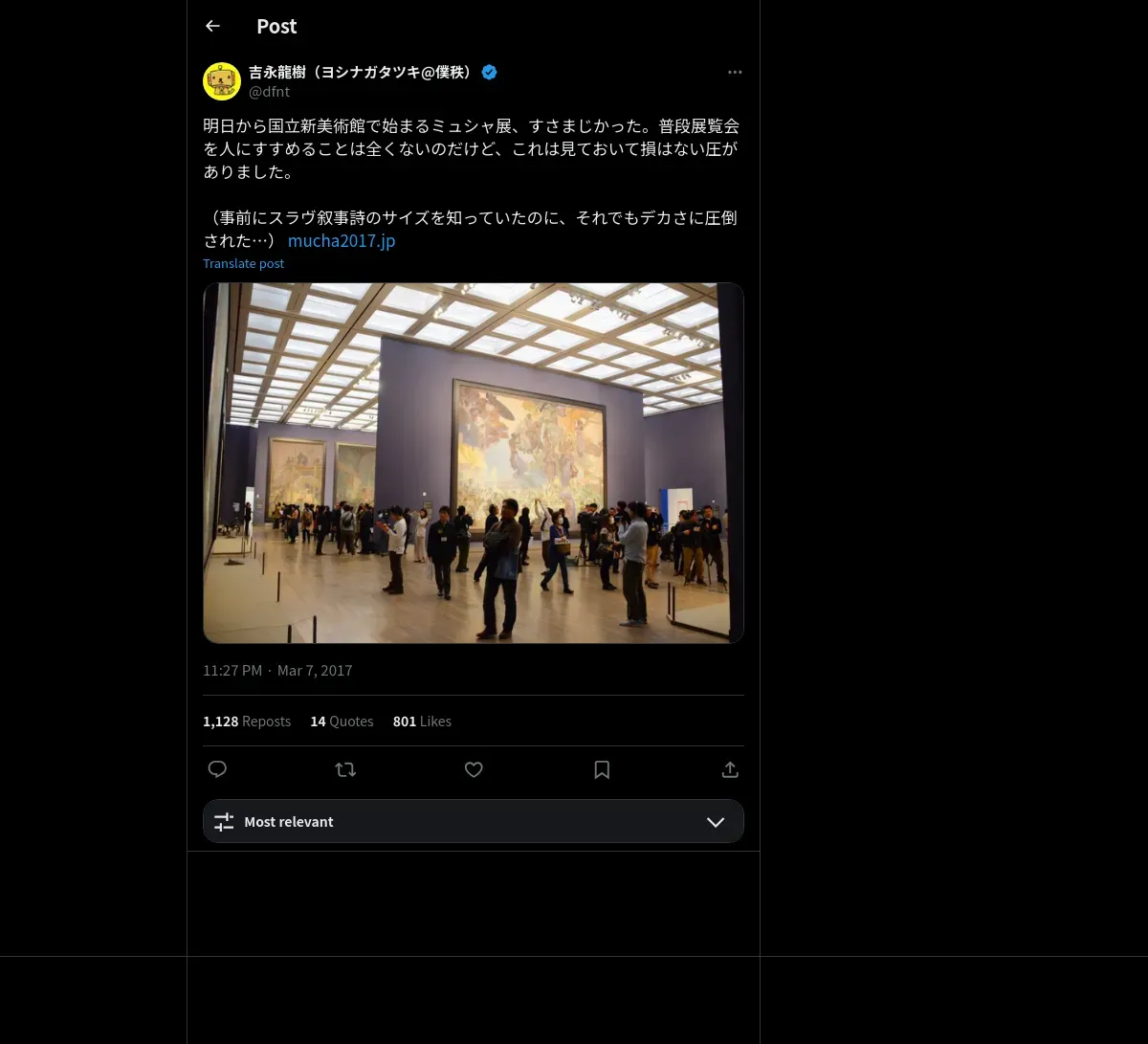Click the sliders filter icon beside Most relevant
The width and height of the screenshot is (1148, 1044).
point(224,822)
